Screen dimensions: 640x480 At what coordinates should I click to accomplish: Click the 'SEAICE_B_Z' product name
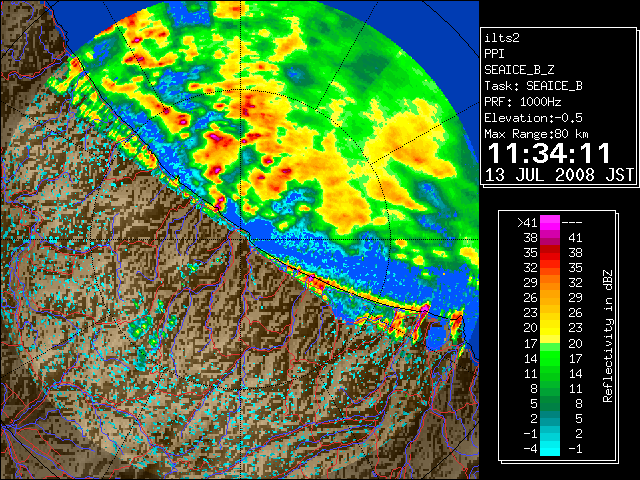tap(519, 70)
